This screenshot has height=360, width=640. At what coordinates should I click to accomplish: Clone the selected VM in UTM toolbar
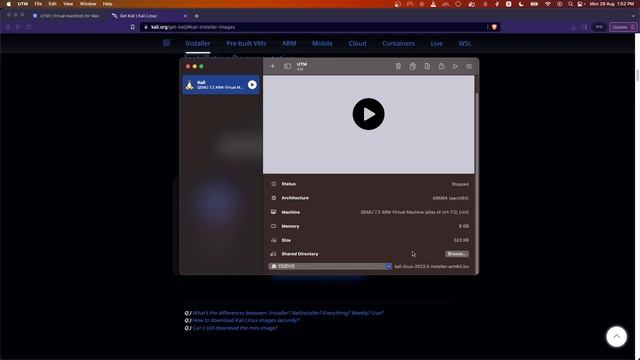click(413, 66)
